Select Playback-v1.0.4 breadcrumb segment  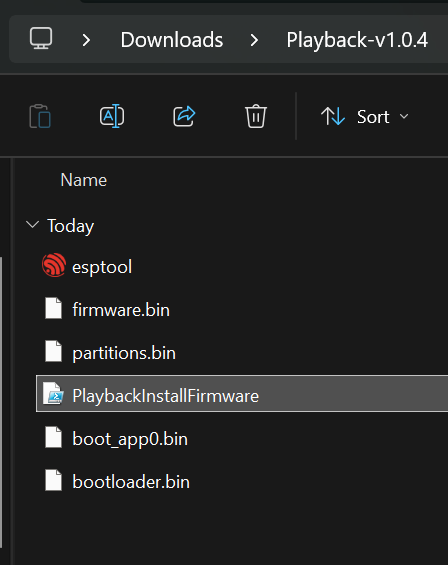point(357,40)
